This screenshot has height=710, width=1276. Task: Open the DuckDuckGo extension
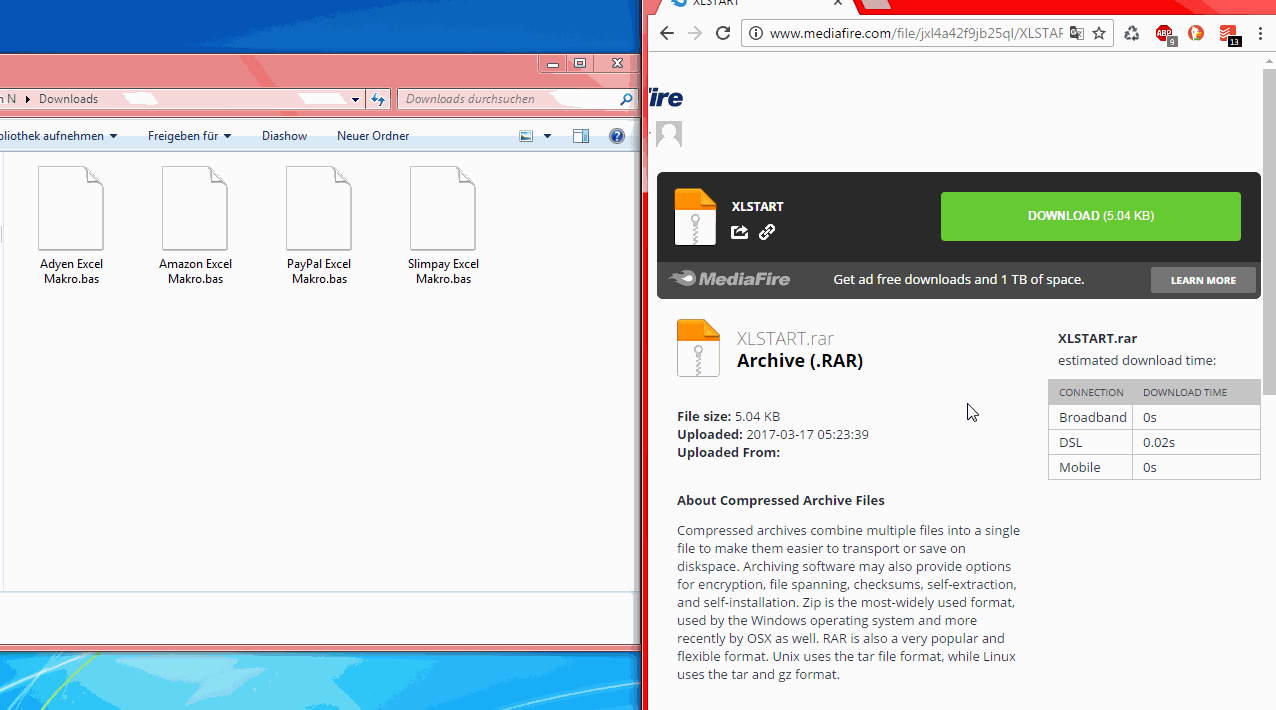(1196, 33)
